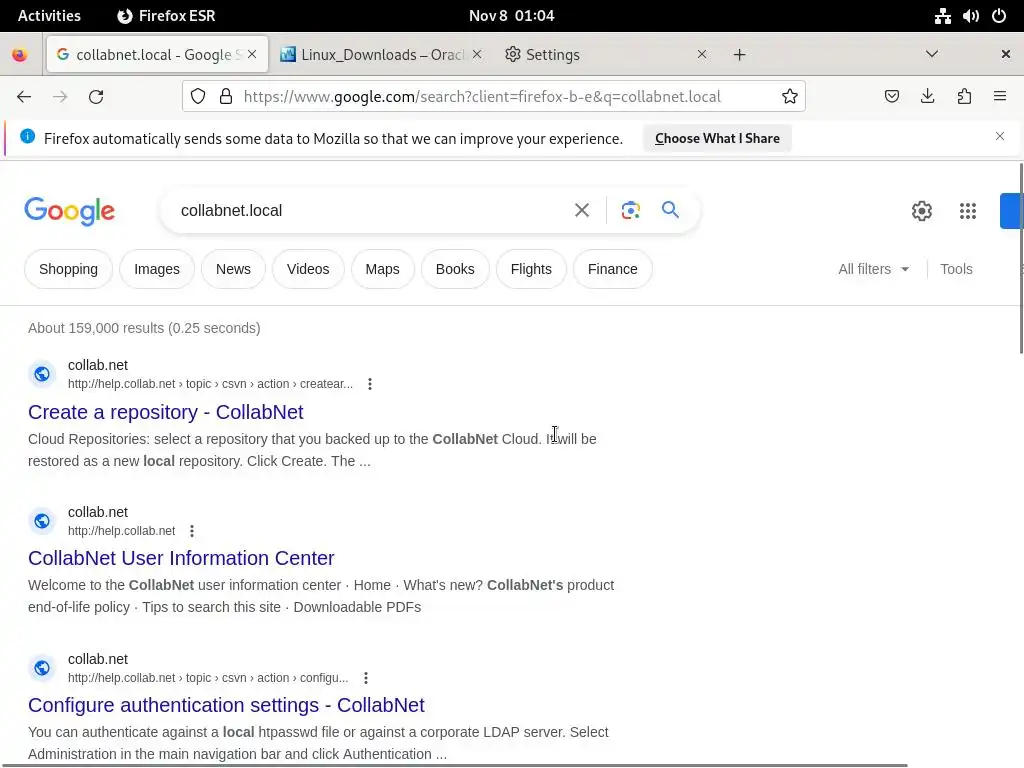This screenshot has height=768, width=1024.
Task: Click the Google logo
Action: [x=69, y=211]
